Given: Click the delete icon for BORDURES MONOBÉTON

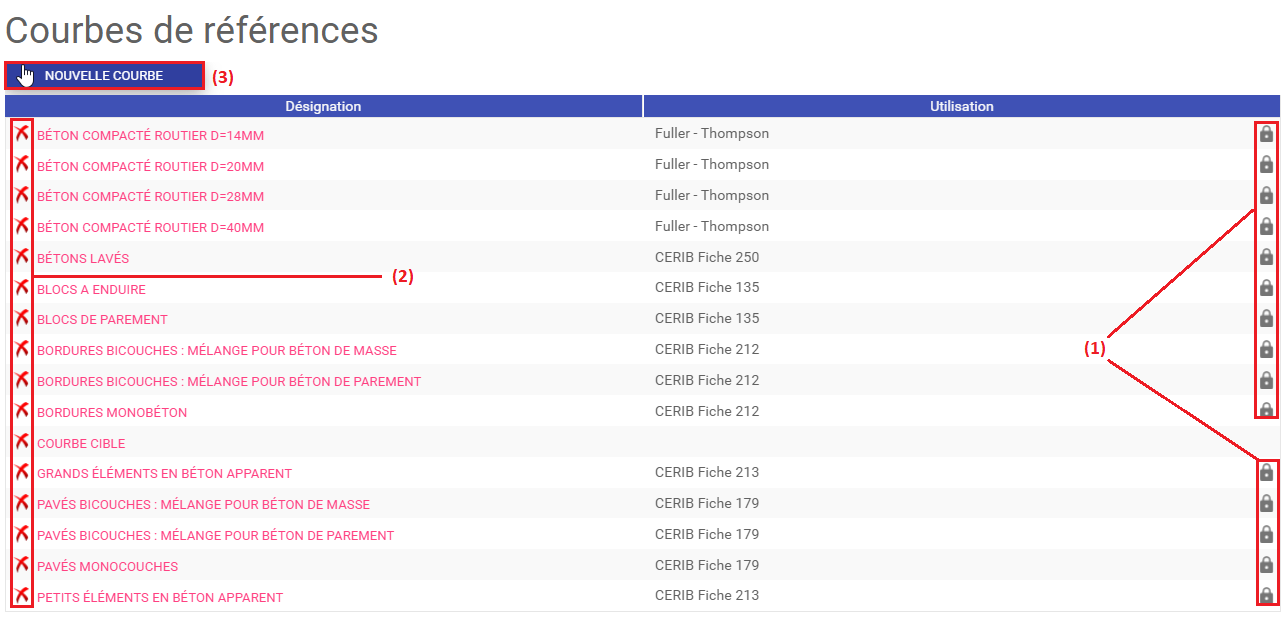Looking at the screenshot, I should [21, 411].
